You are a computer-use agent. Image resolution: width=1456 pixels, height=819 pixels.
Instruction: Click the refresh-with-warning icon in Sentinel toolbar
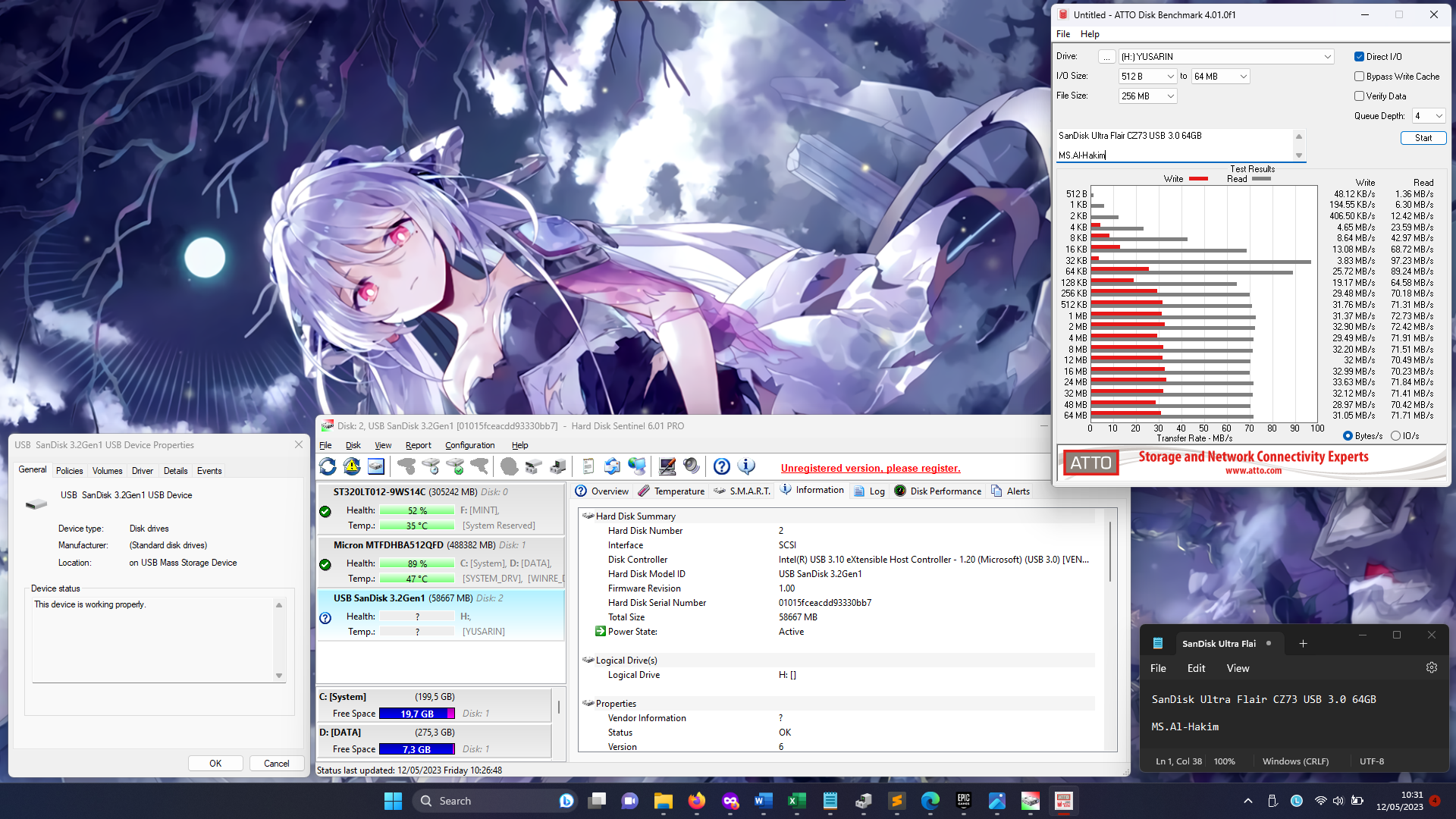(x=352, y=467)
